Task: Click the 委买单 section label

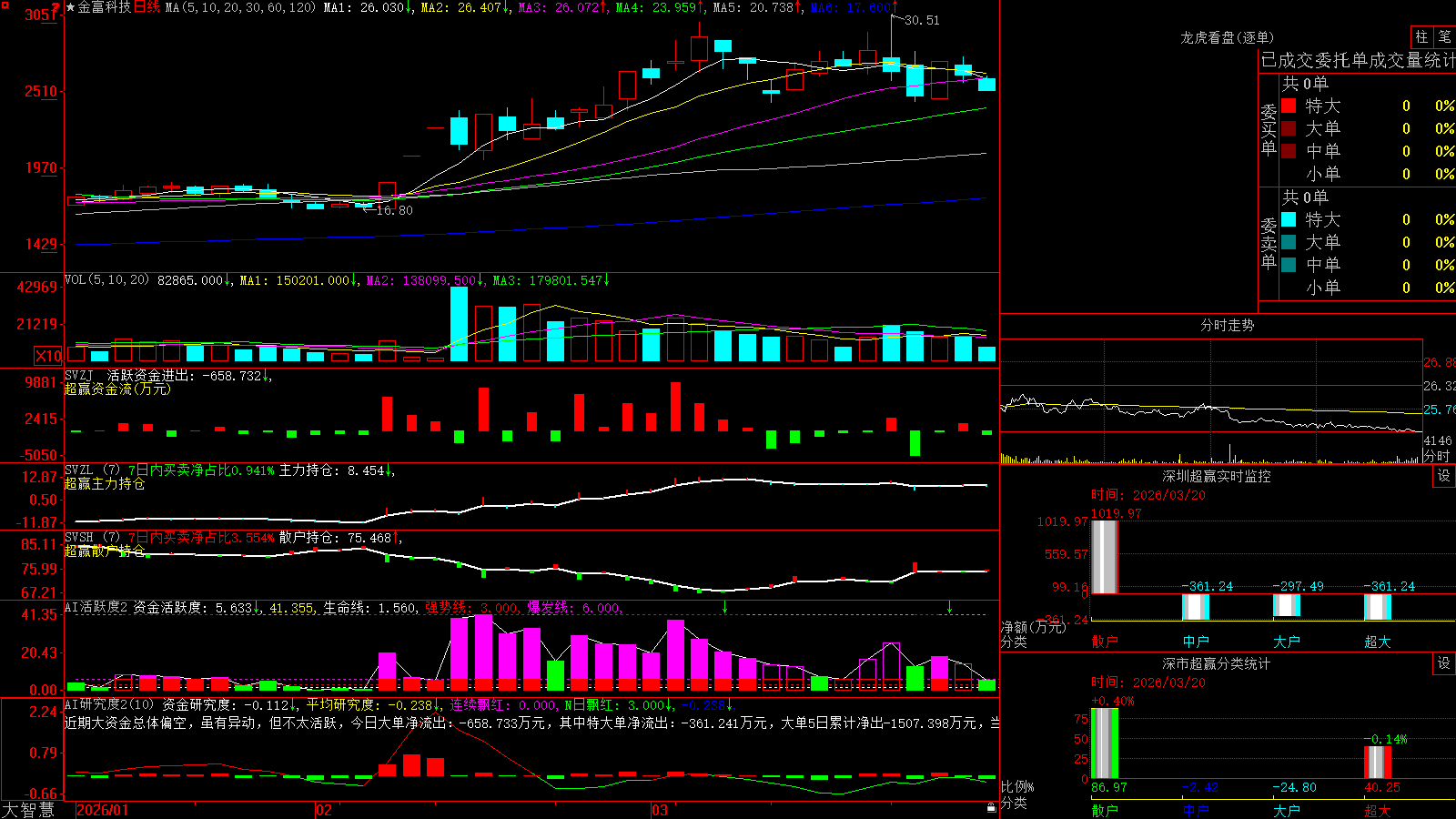Action: coord(1269,130)
